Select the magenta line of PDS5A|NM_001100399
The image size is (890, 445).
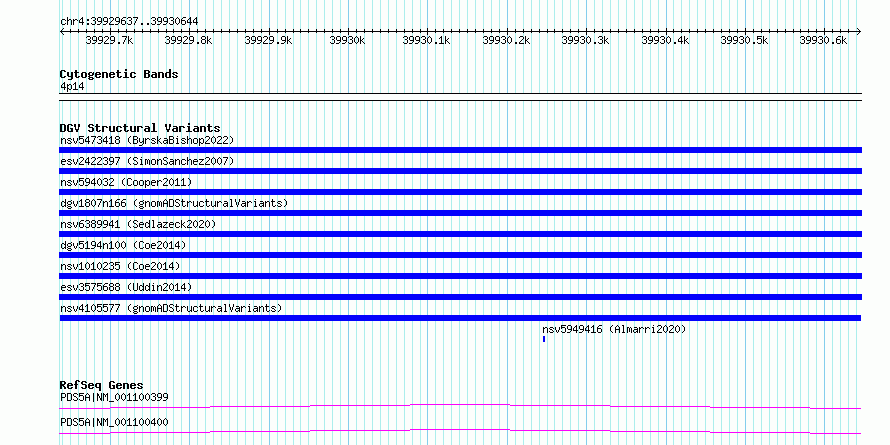tap(461, 406)
